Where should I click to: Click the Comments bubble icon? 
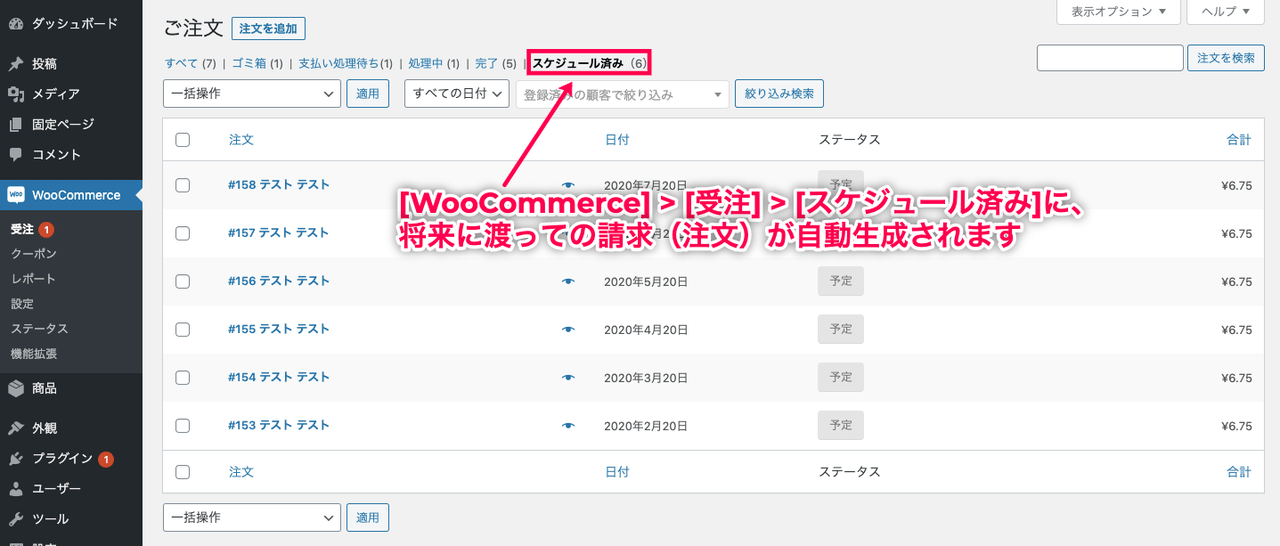coord(16,155)
